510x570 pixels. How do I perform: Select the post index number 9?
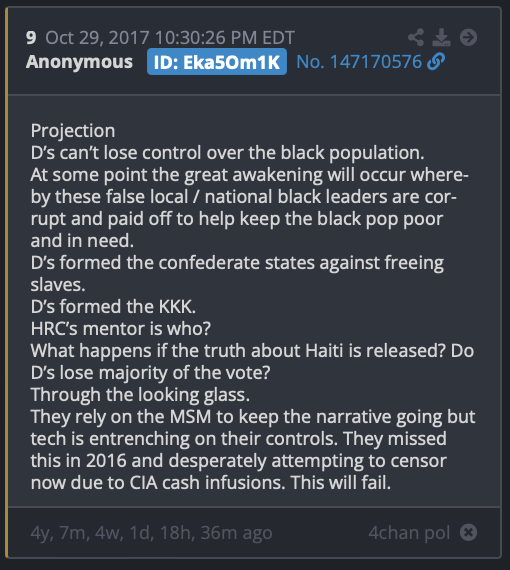coord(31,37)
